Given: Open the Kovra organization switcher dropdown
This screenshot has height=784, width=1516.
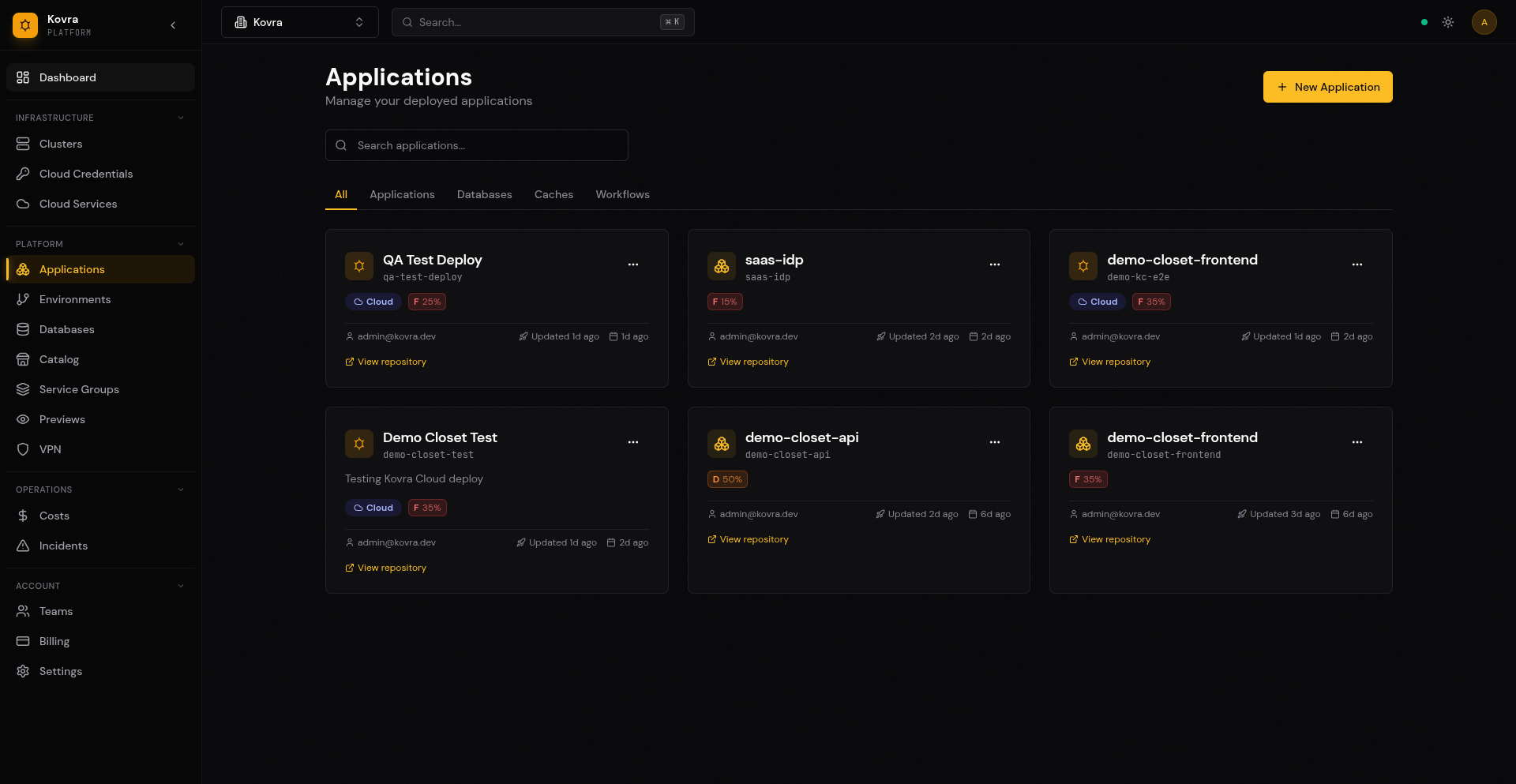Looking at the screenshot, I should pos(300,22).
